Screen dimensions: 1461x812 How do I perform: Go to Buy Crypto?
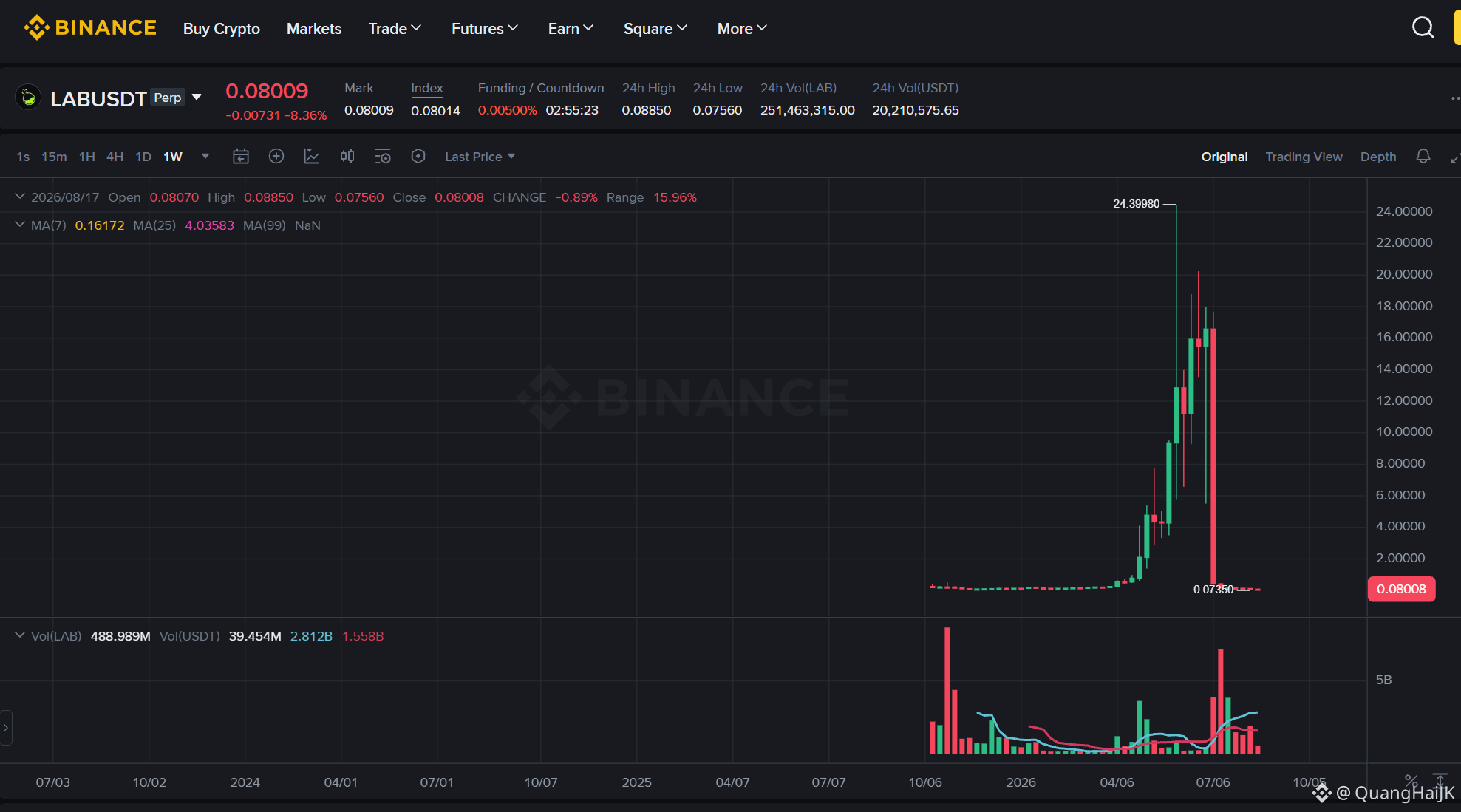click(x=222, y=28)
